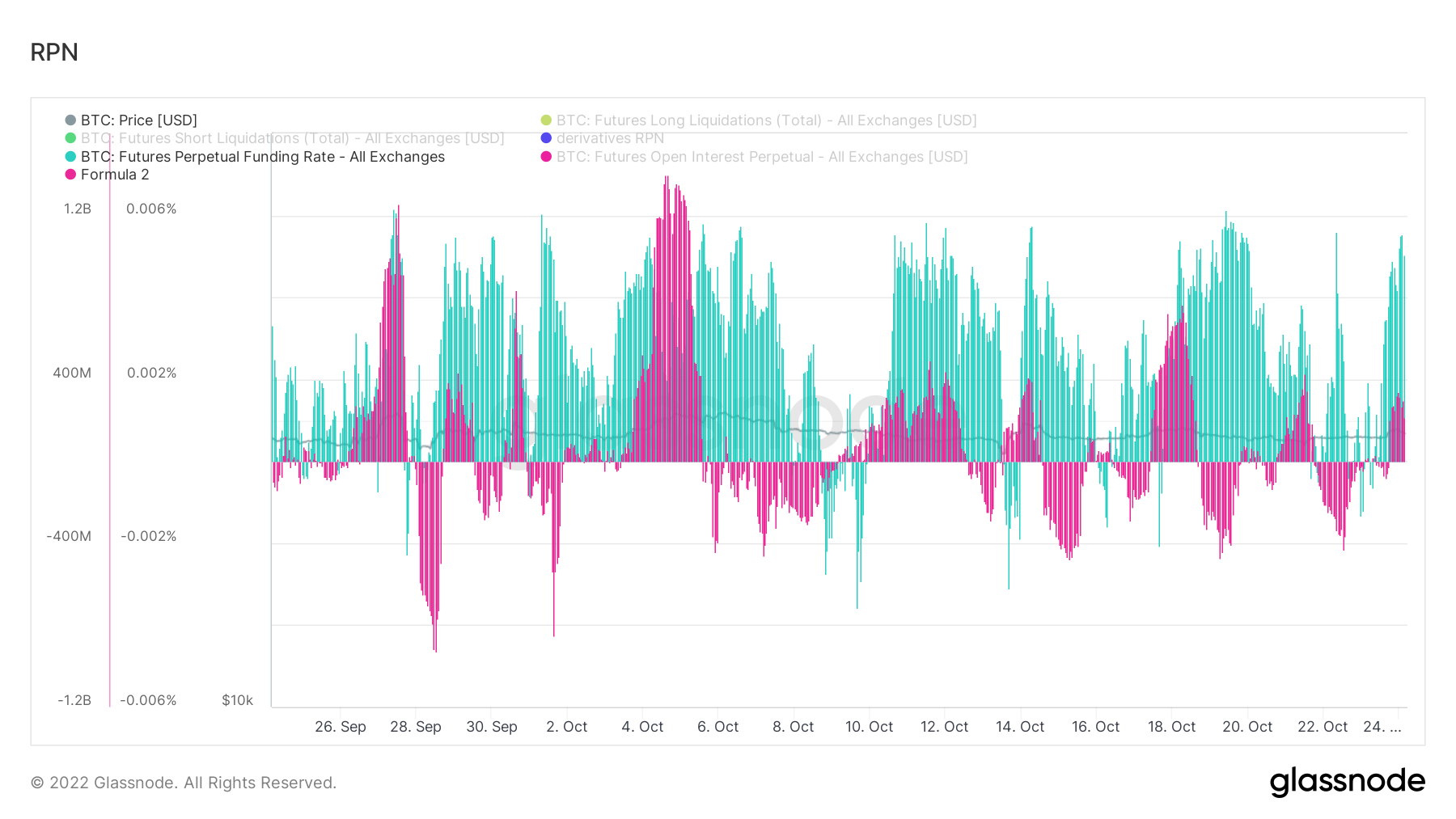This screenshot has height=819, width=1456.
Task: Click the 0.006% funding rate axis label
Action: click(151, 209)
